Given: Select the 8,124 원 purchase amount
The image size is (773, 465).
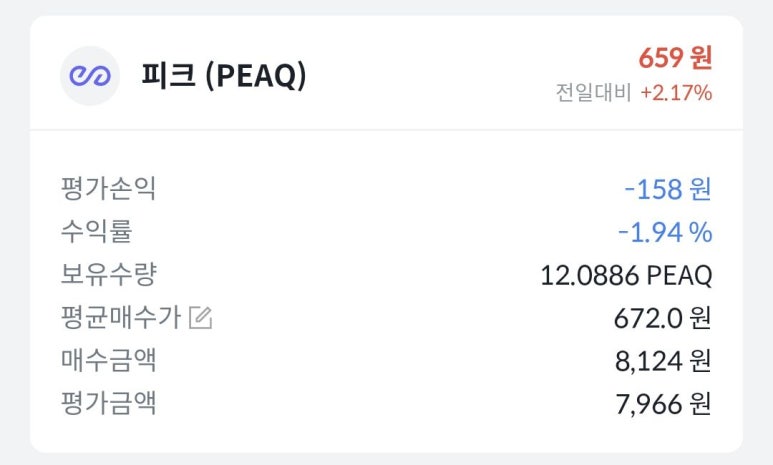Looking at the screenshot, I should tap(663, 361).
